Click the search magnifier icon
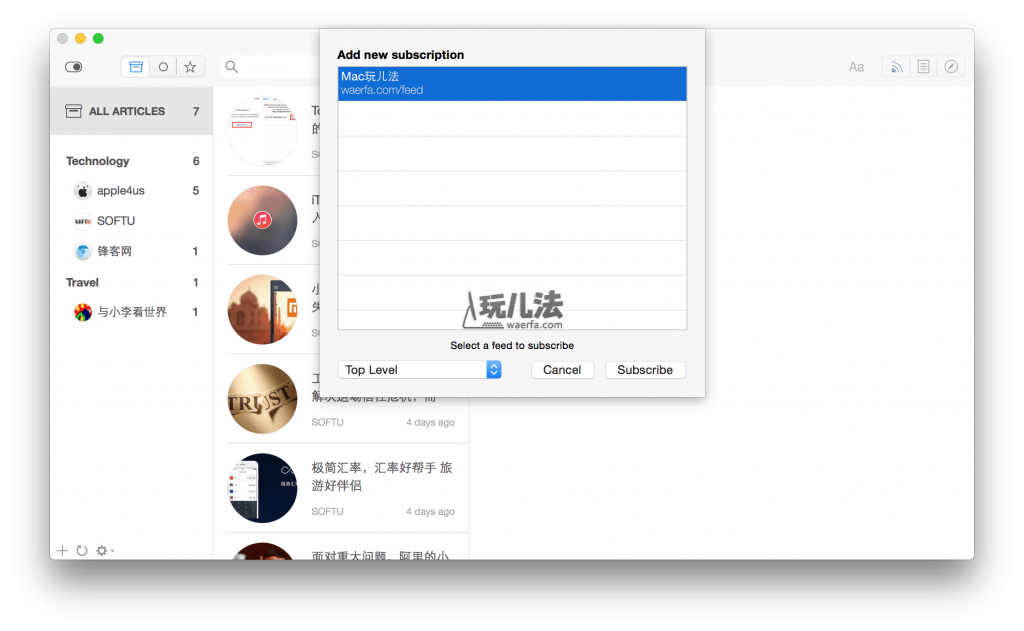 coord(231,67)
